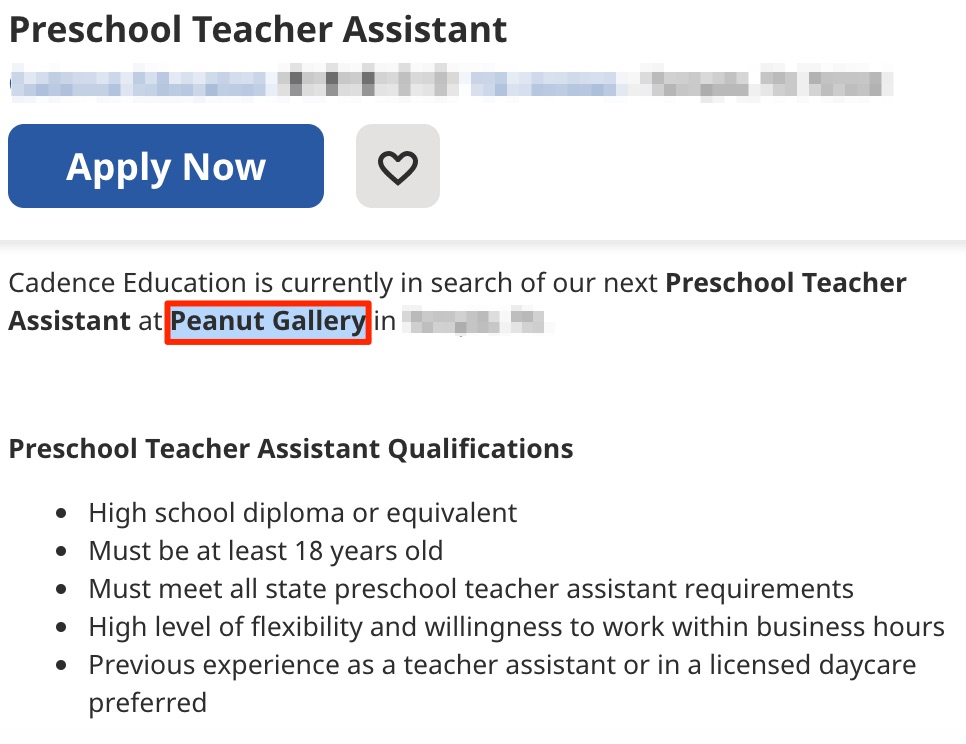Click the blurred location text after Peanut Gallery

pos(478,321)
